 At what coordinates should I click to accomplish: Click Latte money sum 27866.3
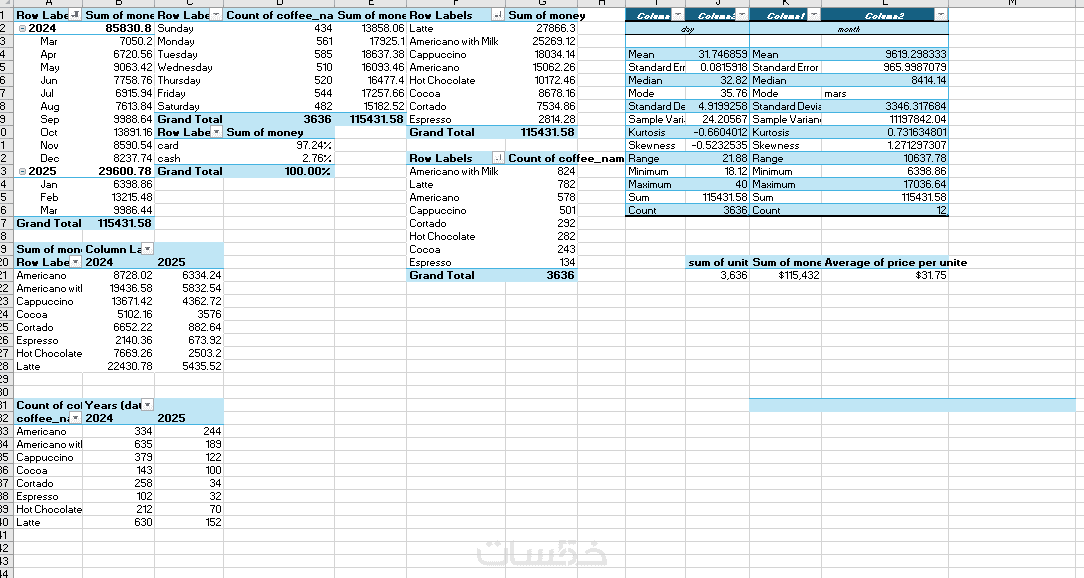click(x=541, y=28)
